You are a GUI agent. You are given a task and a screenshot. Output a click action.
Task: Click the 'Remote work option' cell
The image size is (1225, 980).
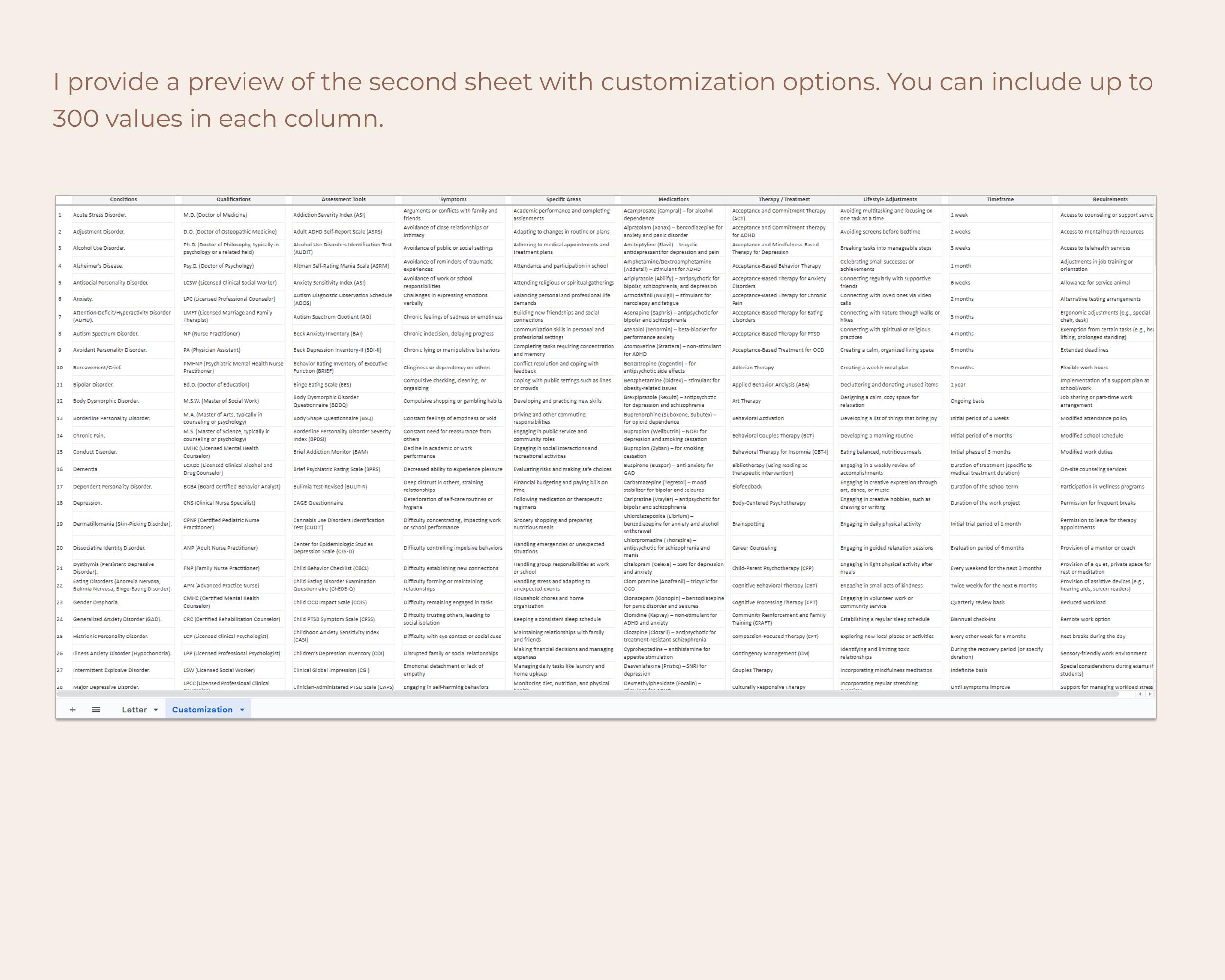pyautogui.click(x=1107, y=619)
